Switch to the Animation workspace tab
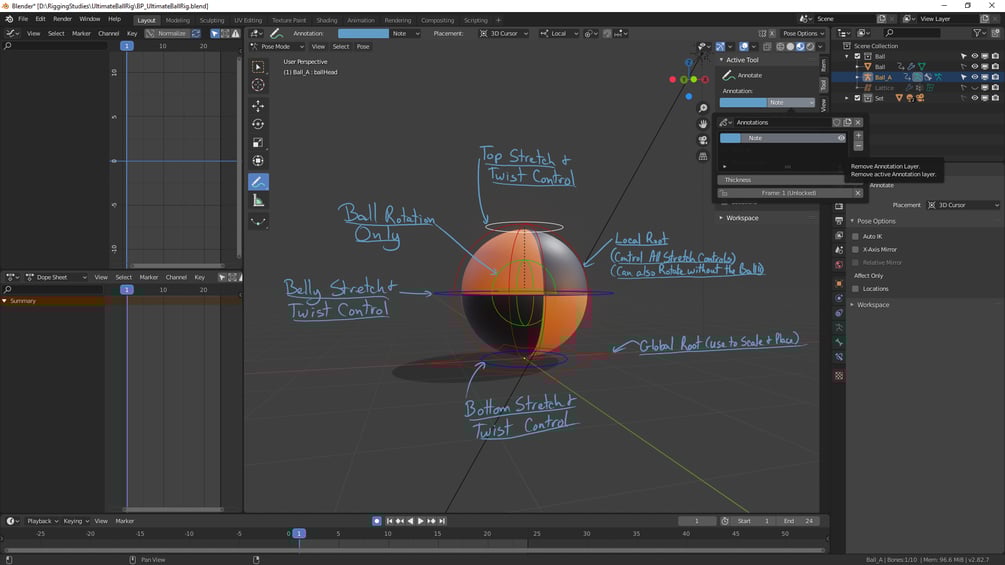1005x565 pixels. click(x=360, y=20)
